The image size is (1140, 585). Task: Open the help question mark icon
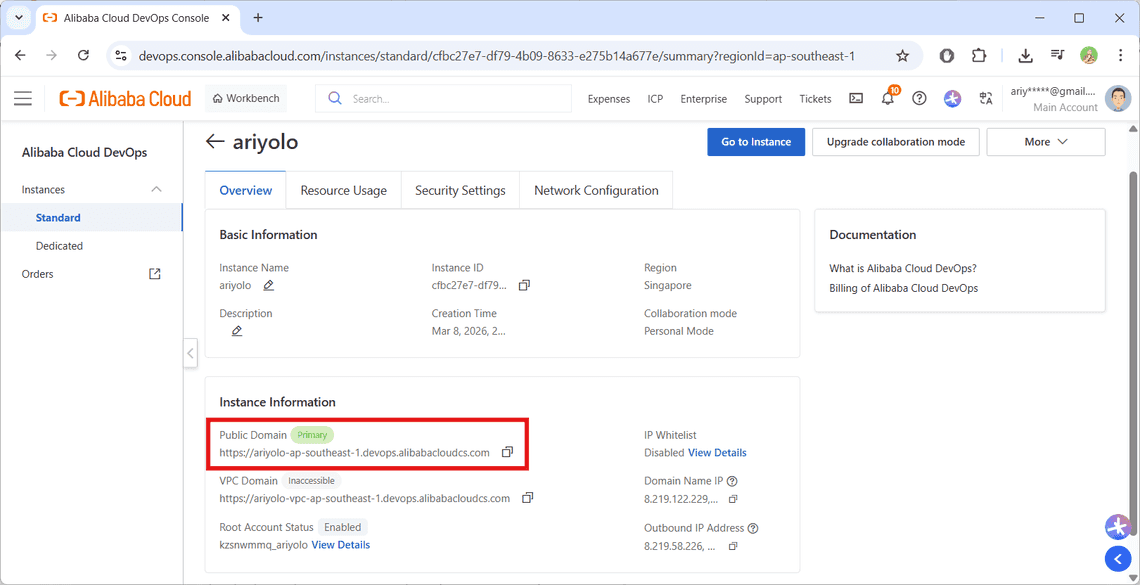click(x=919, y=98)
